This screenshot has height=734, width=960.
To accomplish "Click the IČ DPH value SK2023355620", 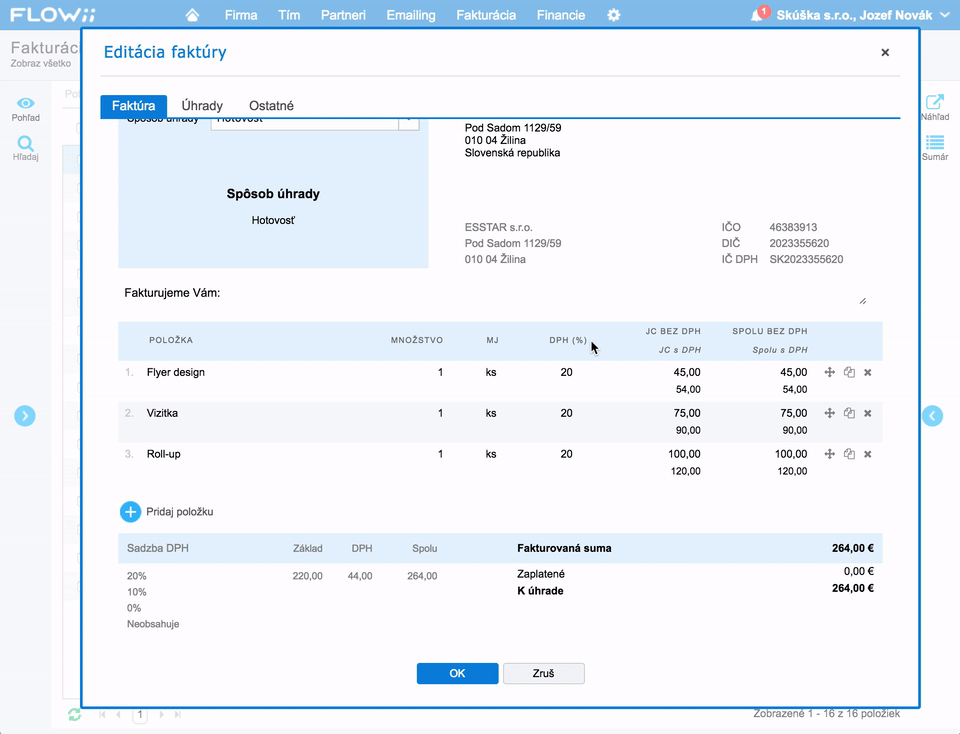I will [806, 260].
